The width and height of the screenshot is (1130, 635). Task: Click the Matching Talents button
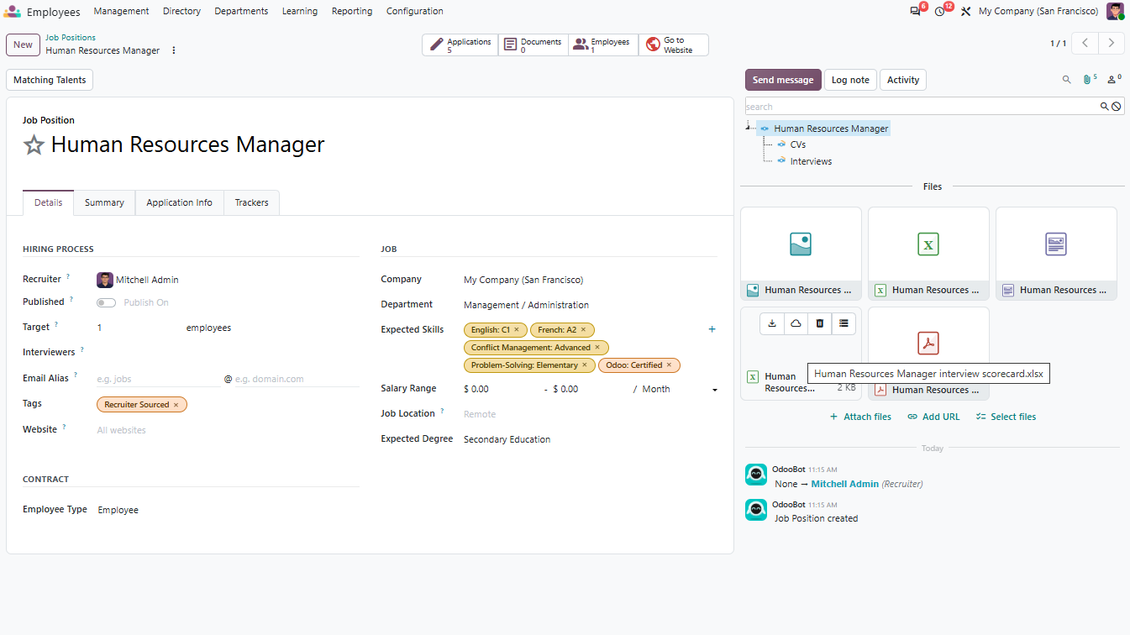(50, 80)
